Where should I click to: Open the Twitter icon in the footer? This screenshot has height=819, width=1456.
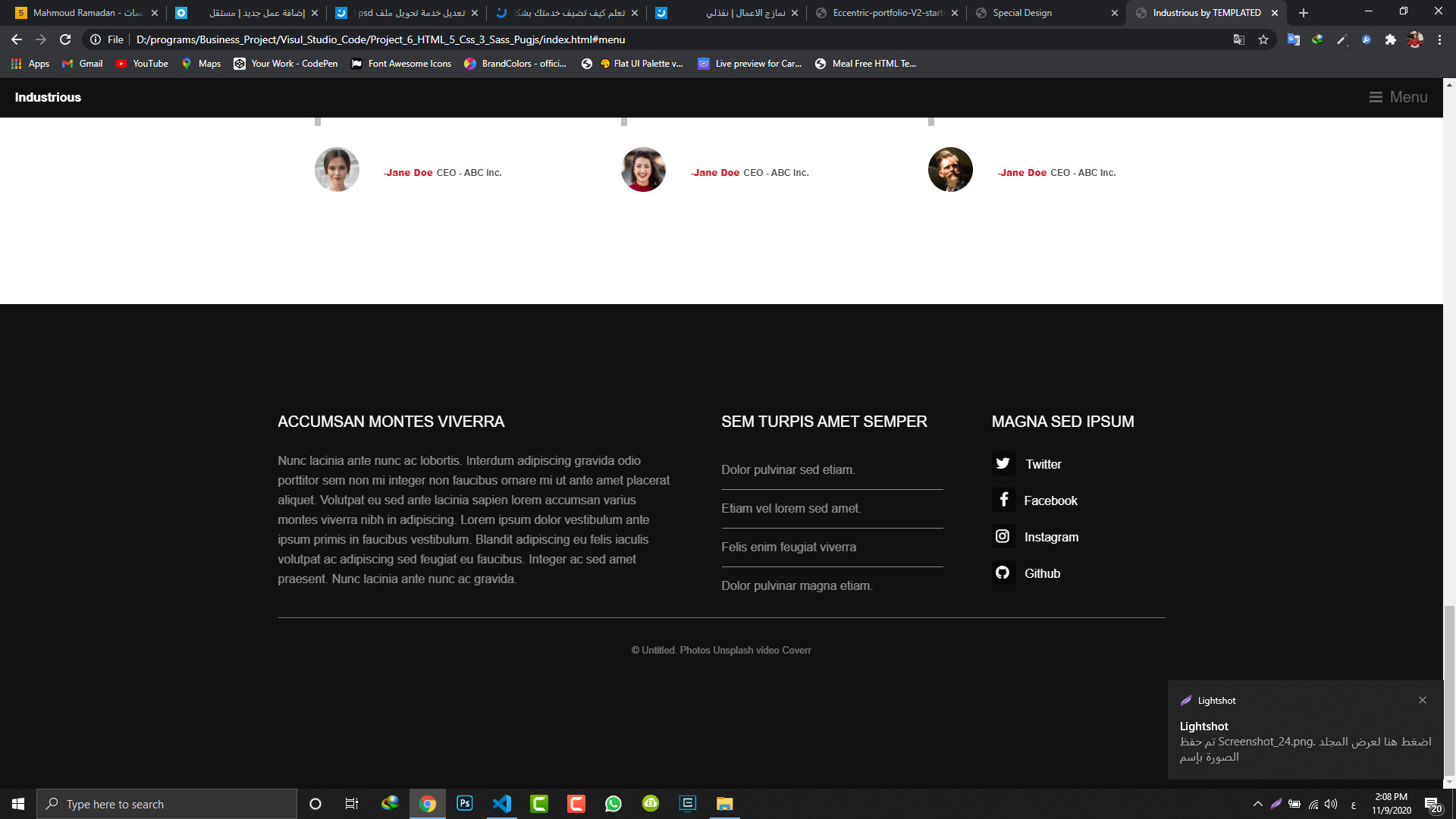pos(1003,463)
